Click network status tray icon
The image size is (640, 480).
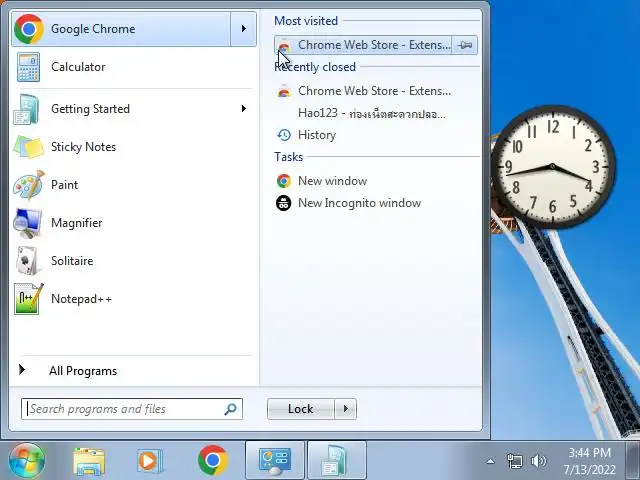pyautogui.click(x=515, y=462)
